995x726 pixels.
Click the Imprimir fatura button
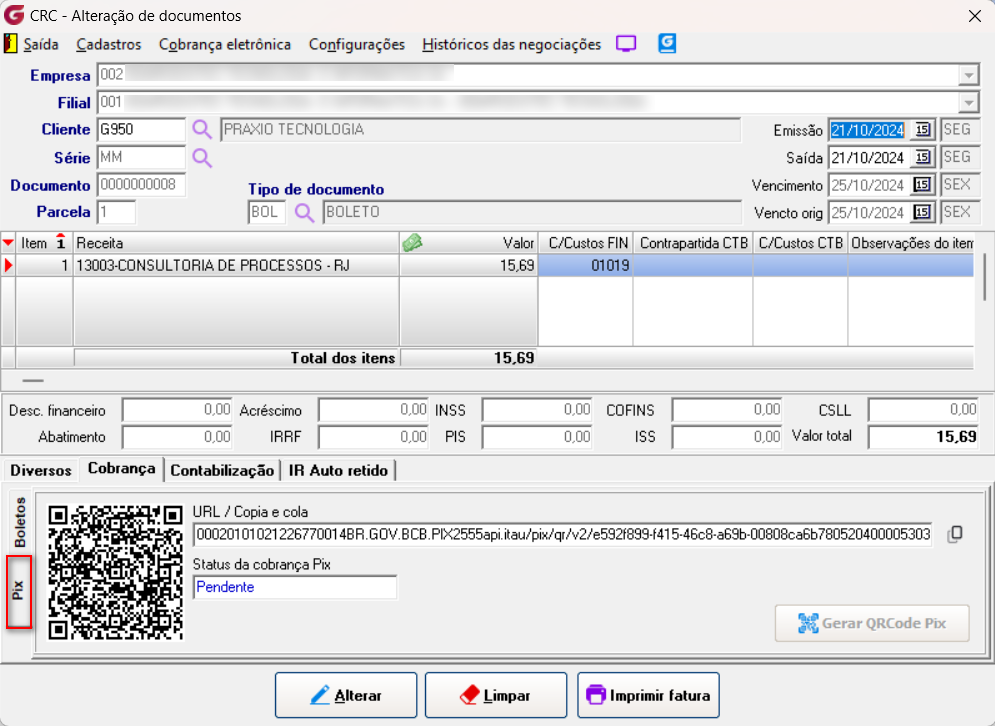[648, 695]
